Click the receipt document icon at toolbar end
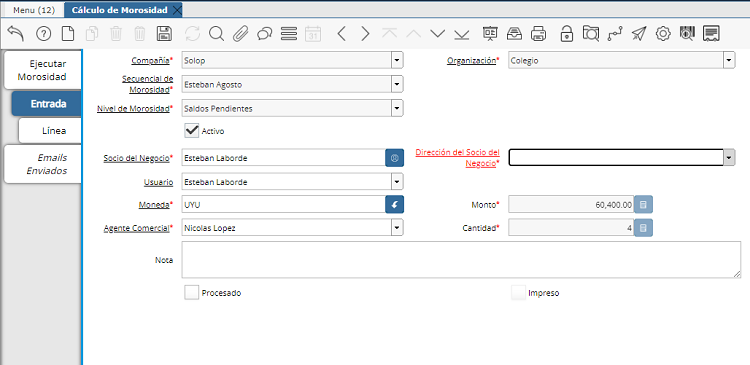Viewport: 750px width, 365px height. 712,33
